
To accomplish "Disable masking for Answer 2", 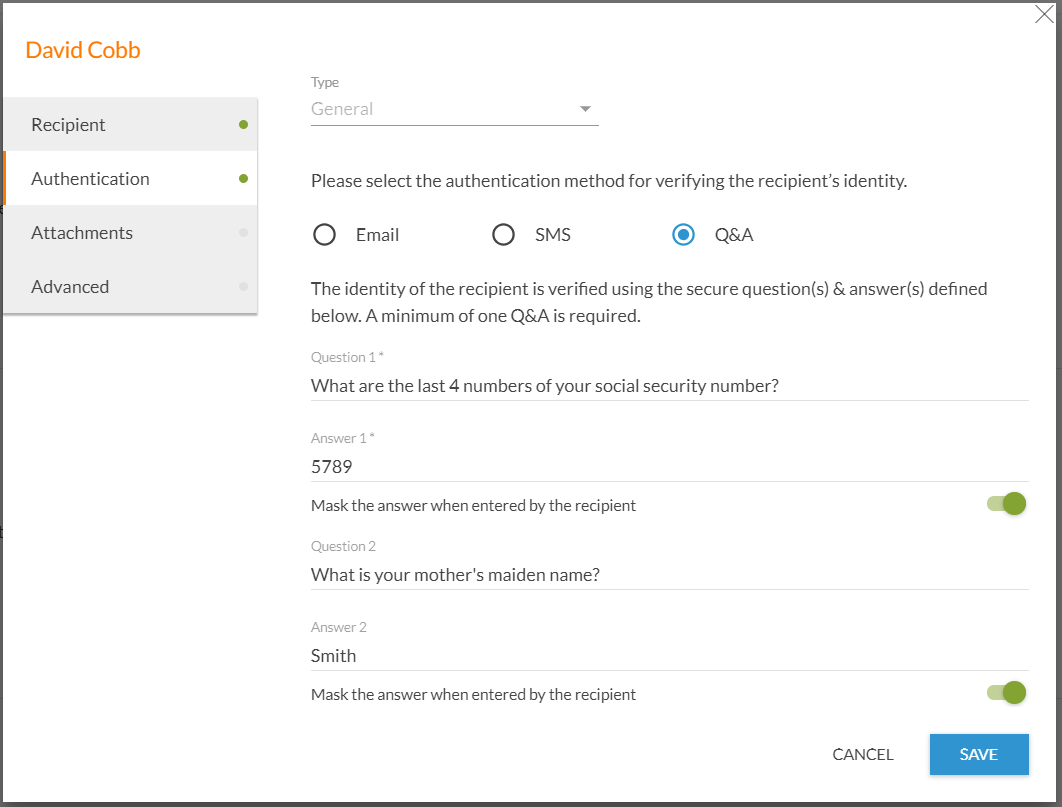I will pos(1006,692).
